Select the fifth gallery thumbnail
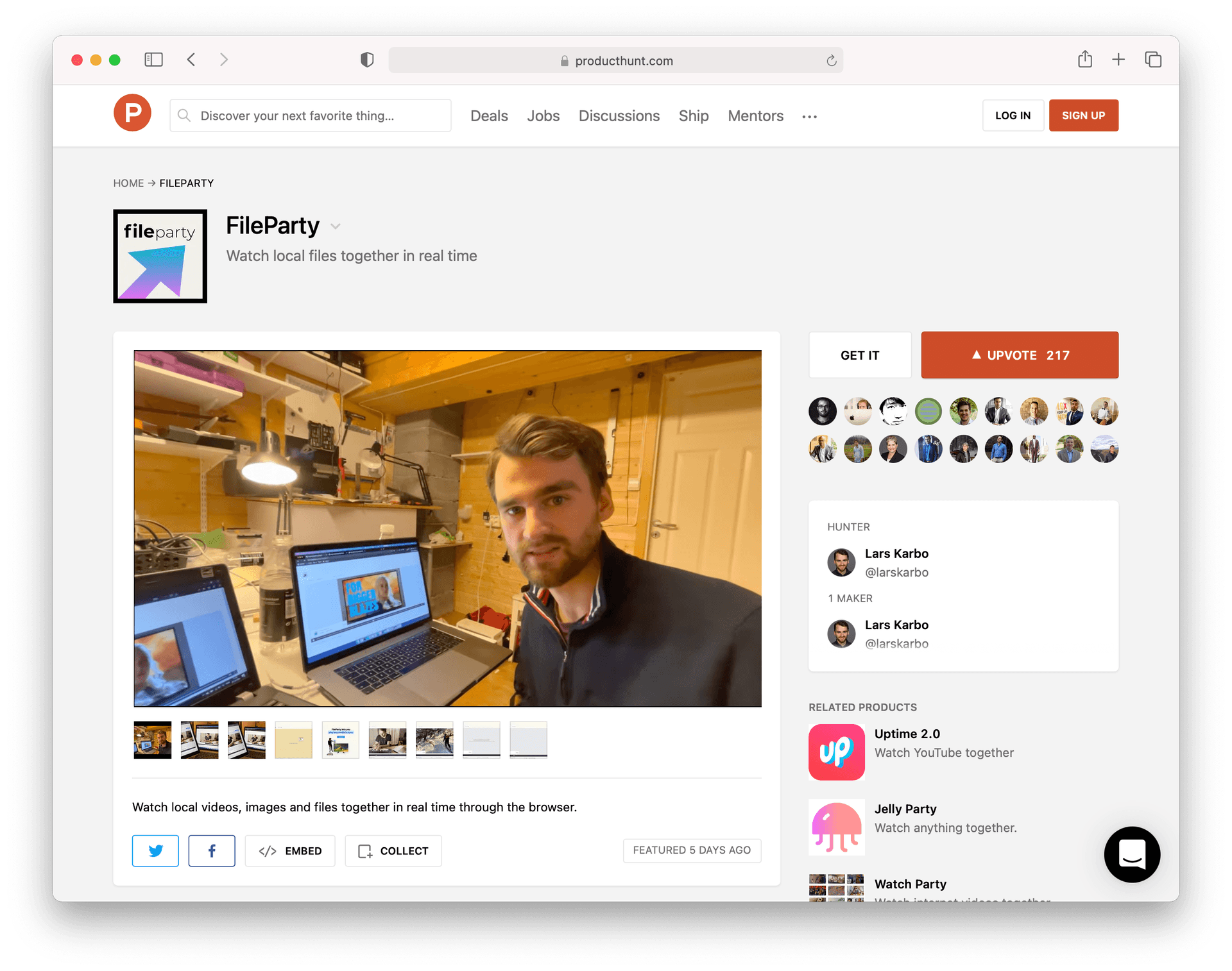Viewport: 1232px width, 971px height. 341,740
